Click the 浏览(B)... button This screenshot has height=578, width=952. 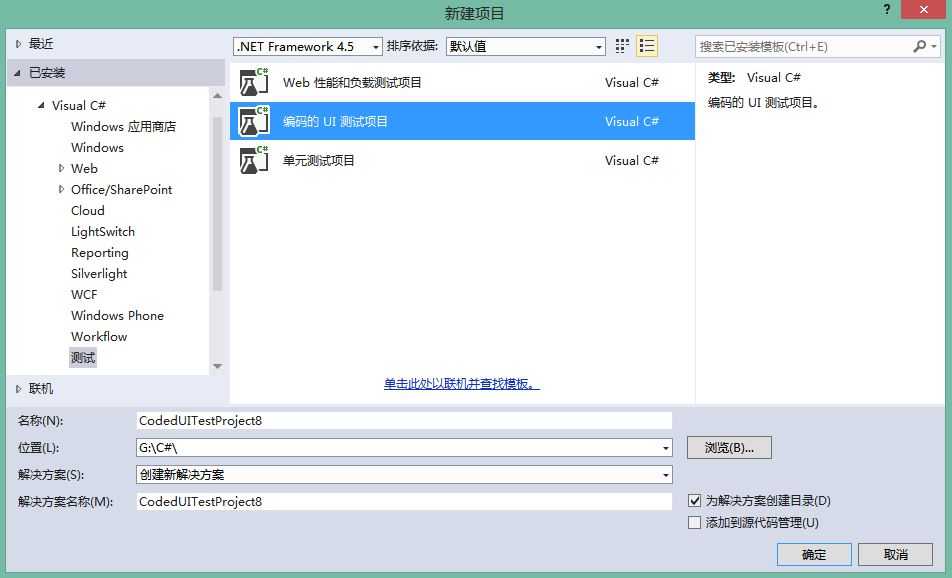point(729,447)
